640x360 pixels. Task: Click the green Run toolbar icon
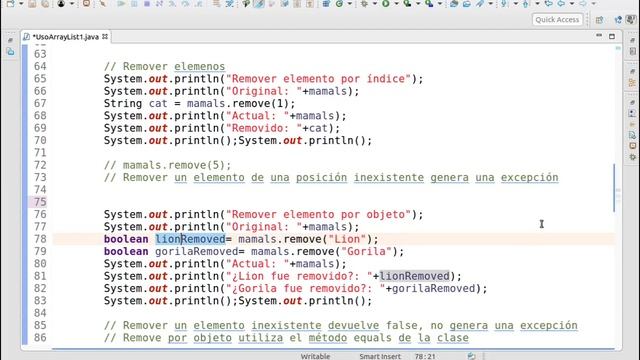[386, 4]
